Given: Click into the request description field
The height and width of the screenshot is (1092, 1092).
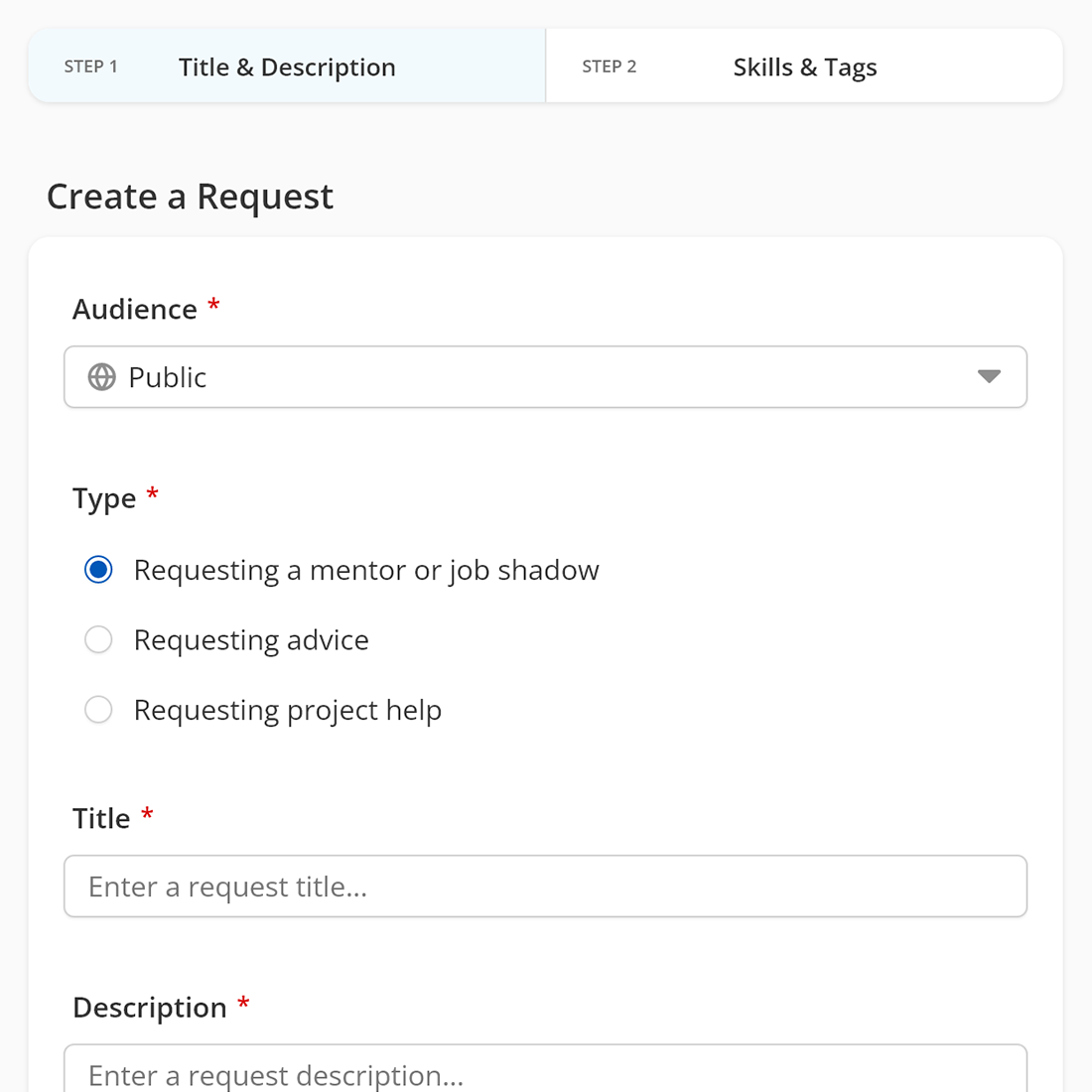Looking at the screenshot, I should tap(545, 1067).
